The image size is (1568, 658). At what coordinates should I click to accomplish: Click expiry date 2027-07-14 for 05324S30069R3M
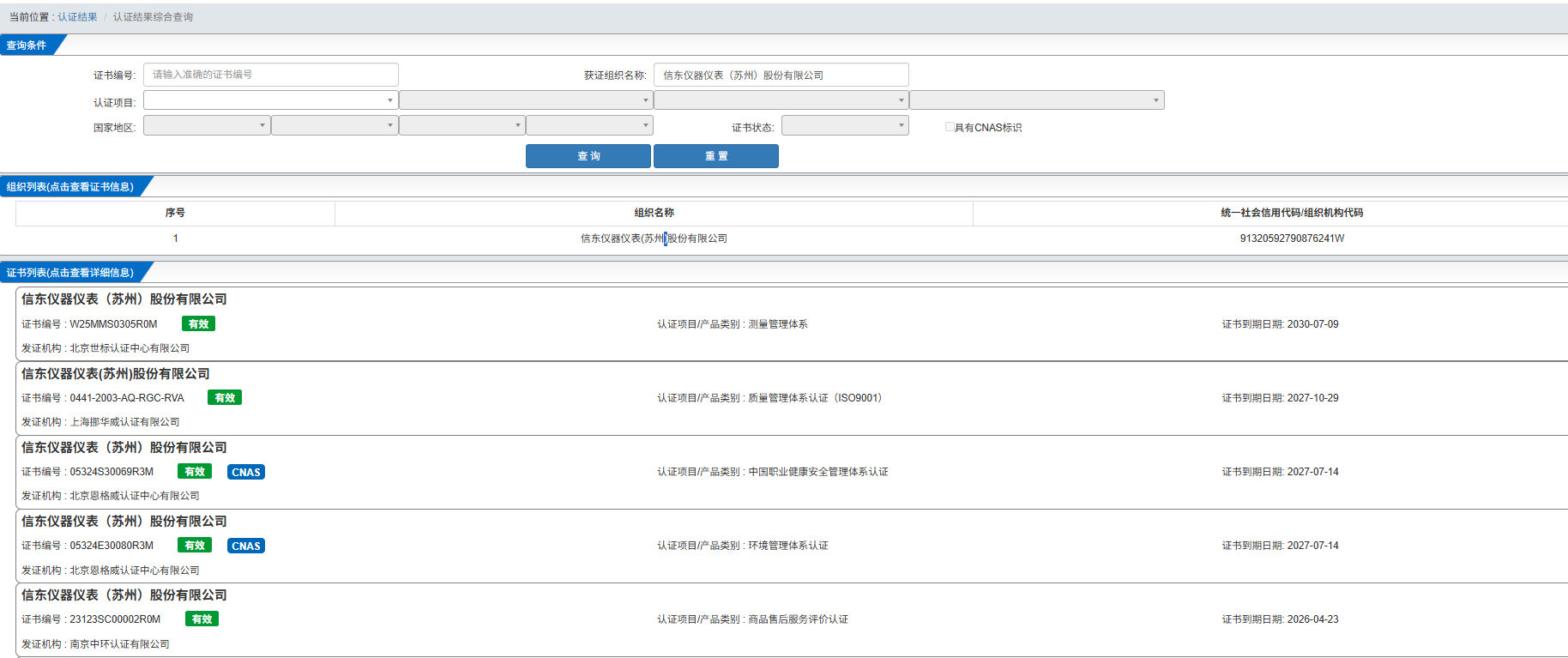tap(1312, 472)
